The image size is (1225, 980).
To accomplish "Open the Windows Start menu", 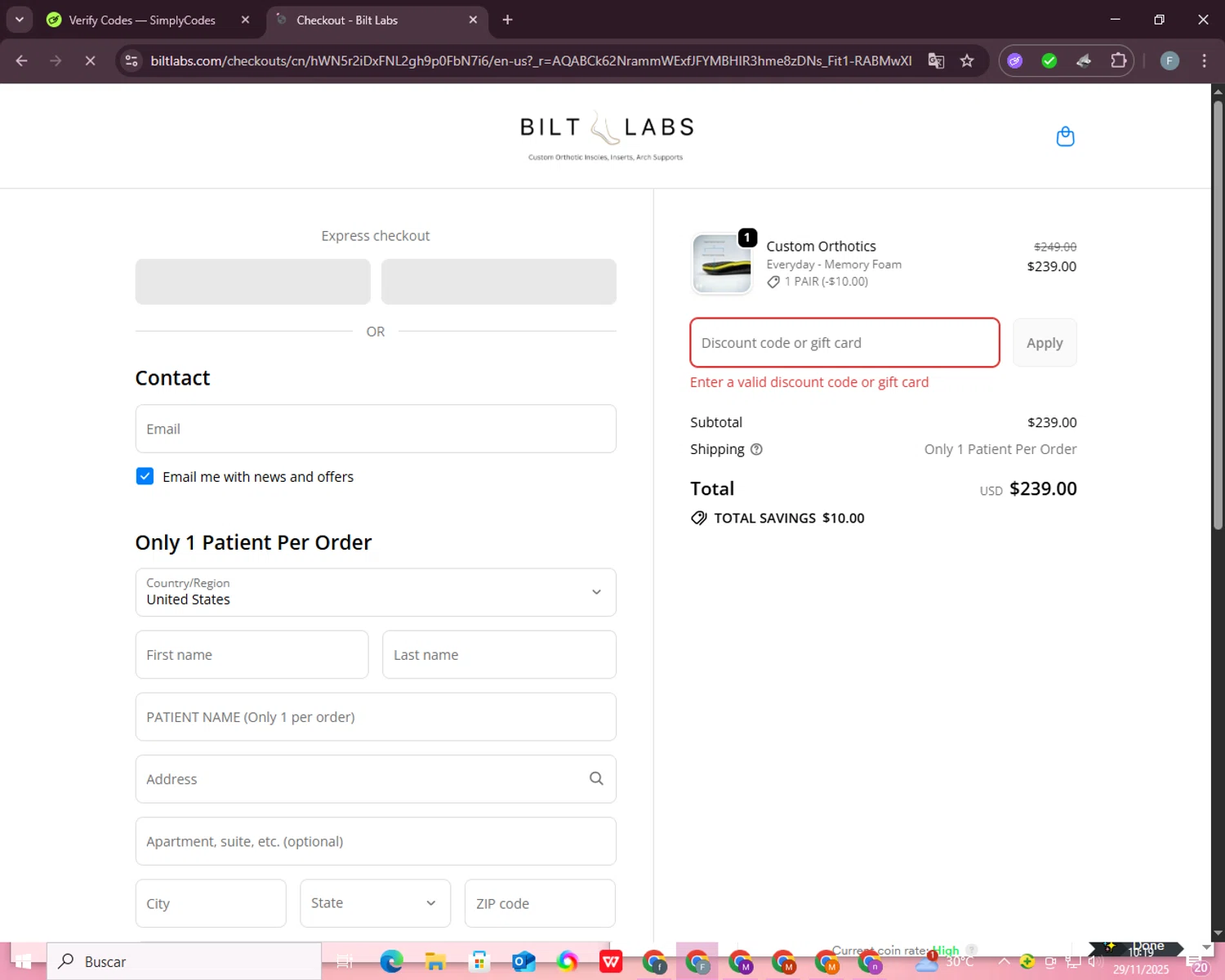I will pyautogui.click(x=23, y=961).
